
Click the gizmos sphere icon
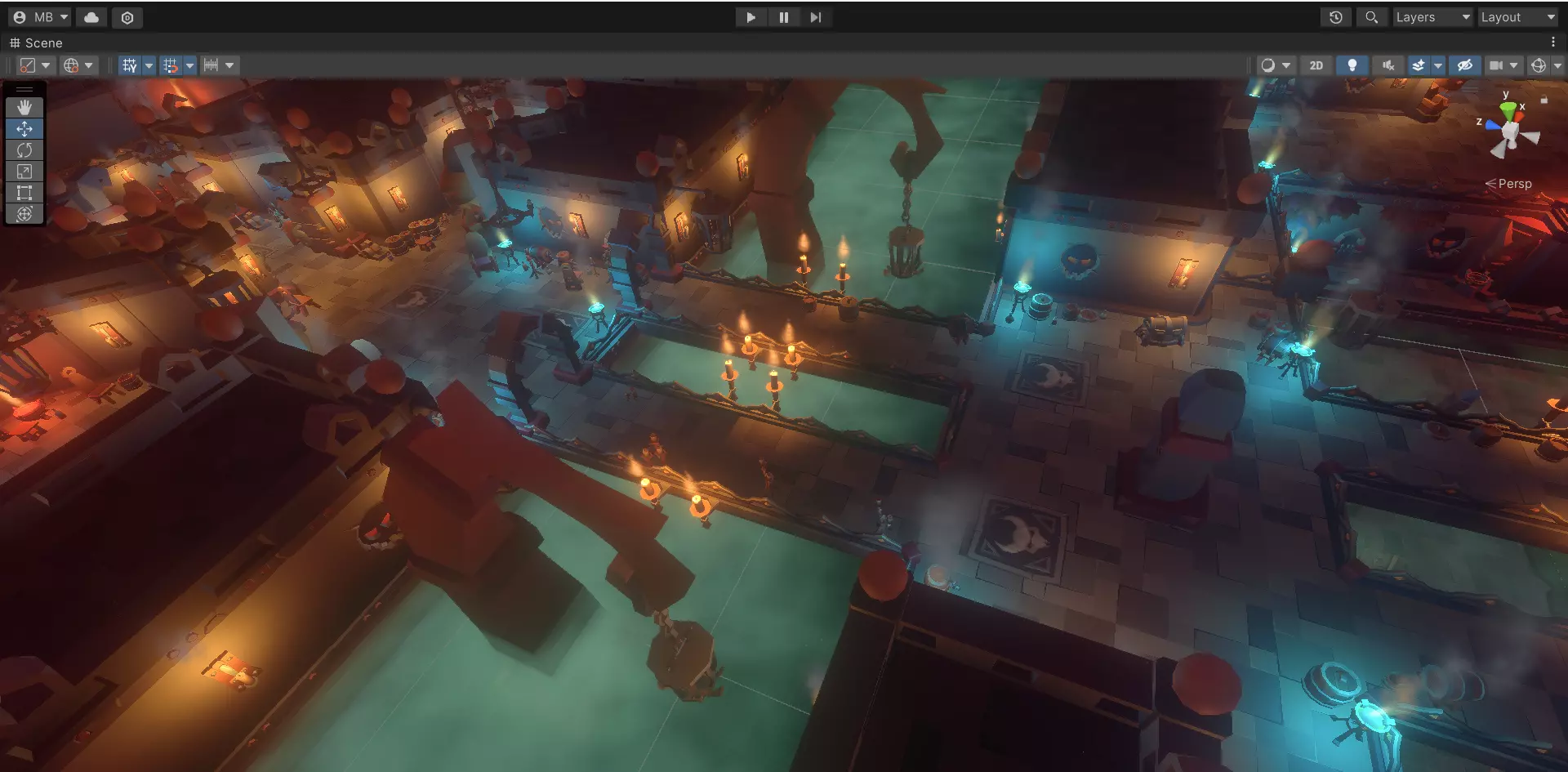(1539, 65)
